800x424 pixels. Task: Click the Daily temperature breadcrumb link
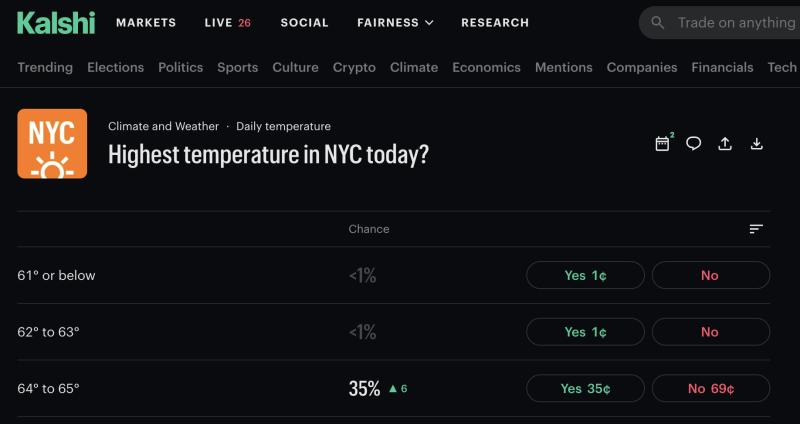[283, 126]
